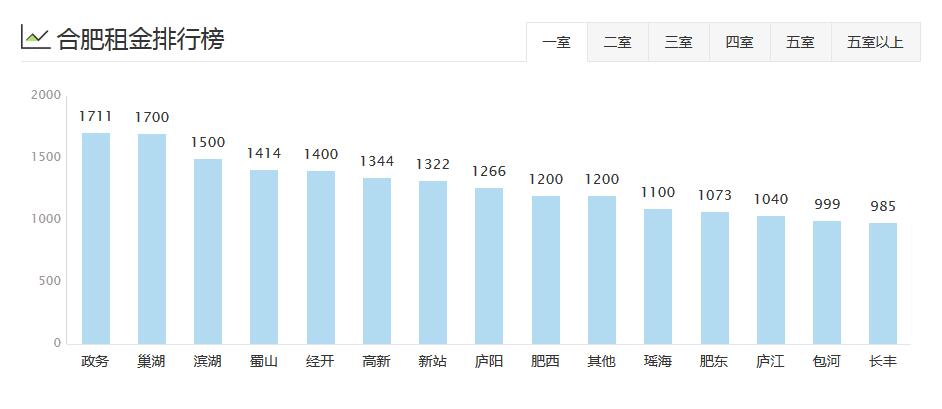Image resolution: width=942 pixels, height=409 pixels.
Task: Click the axis label 庐江
Action: click(771, 362)
